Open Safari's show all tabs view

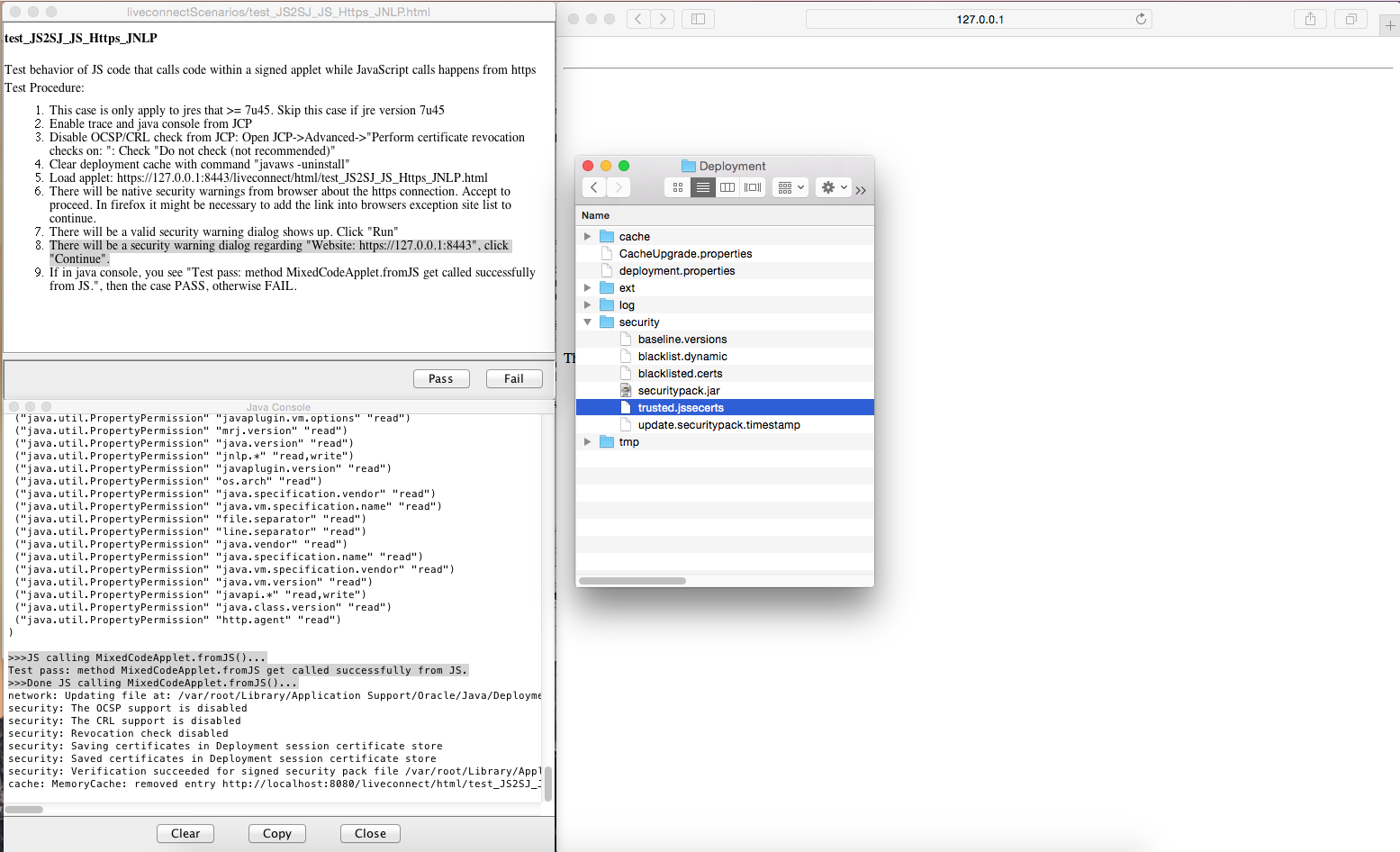click(1350, 19)
